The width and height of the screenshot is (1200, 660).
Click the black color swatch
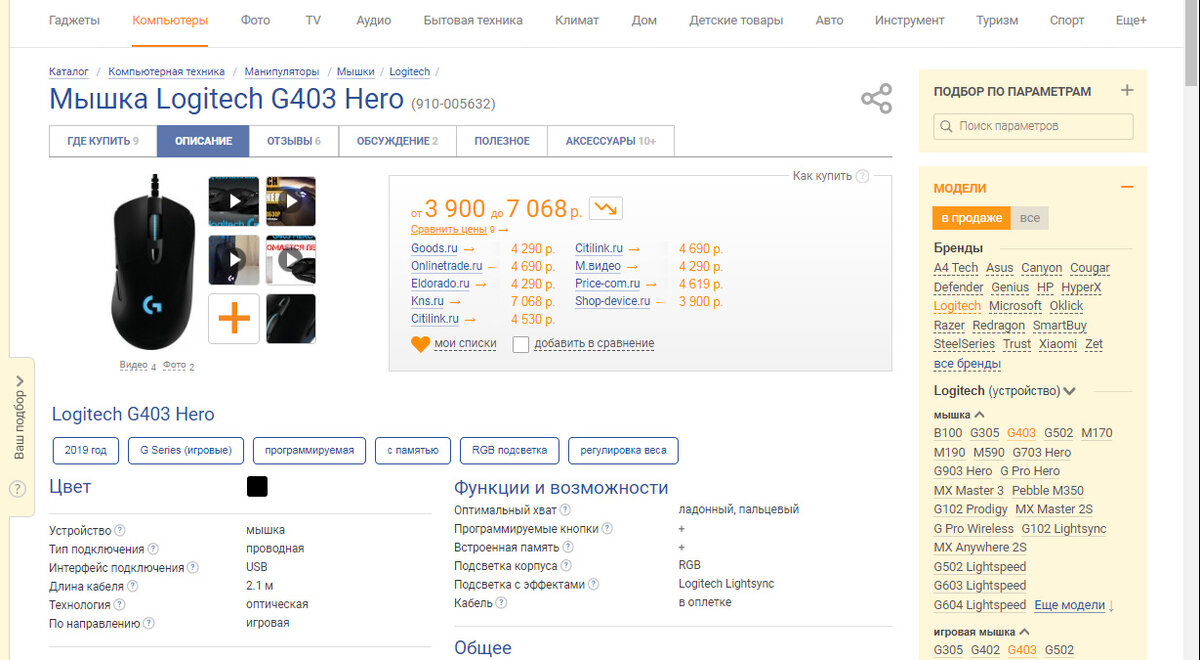pos(257,487)
